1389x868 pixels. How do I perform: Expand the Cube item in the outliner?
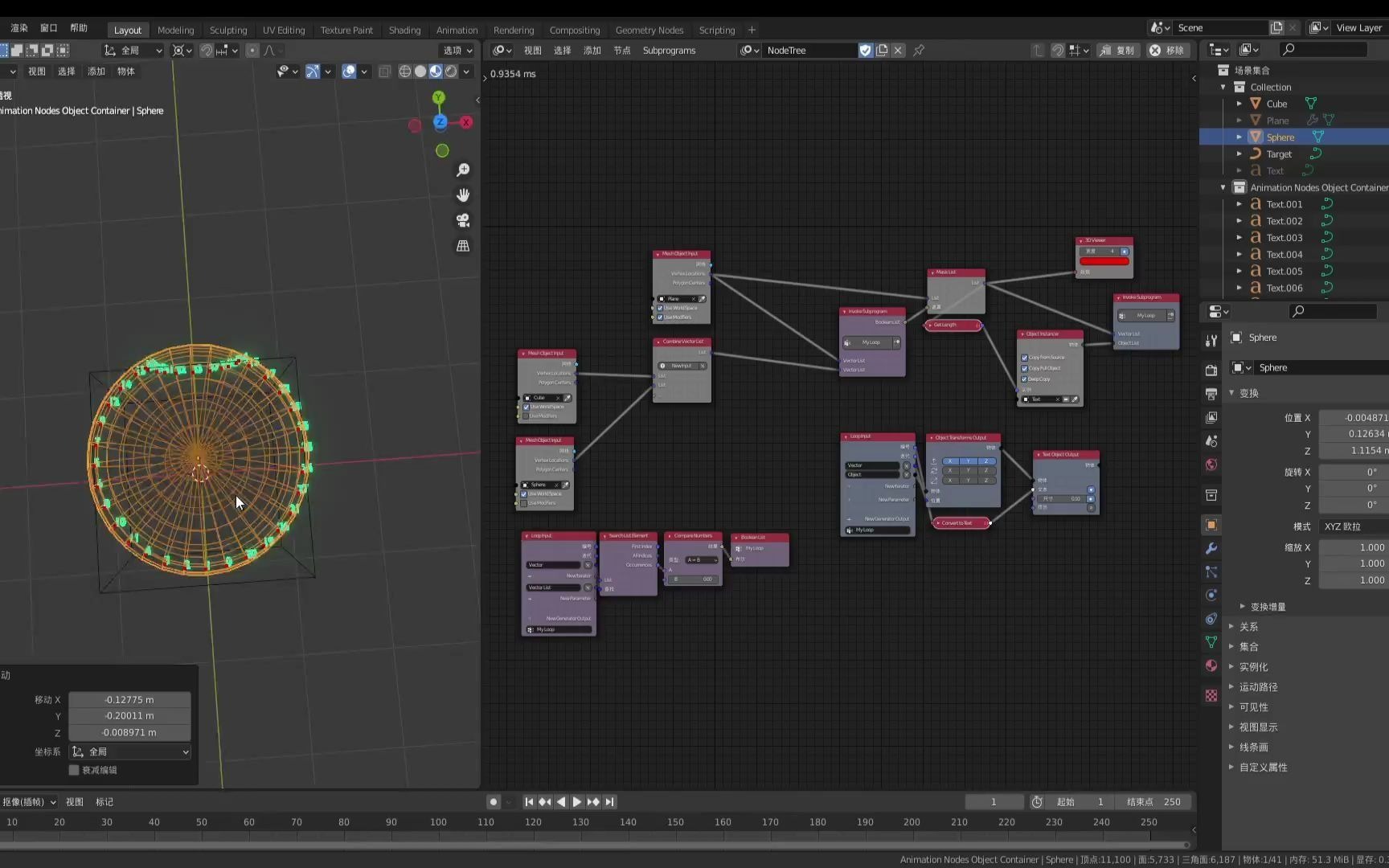pos(1239,104)
